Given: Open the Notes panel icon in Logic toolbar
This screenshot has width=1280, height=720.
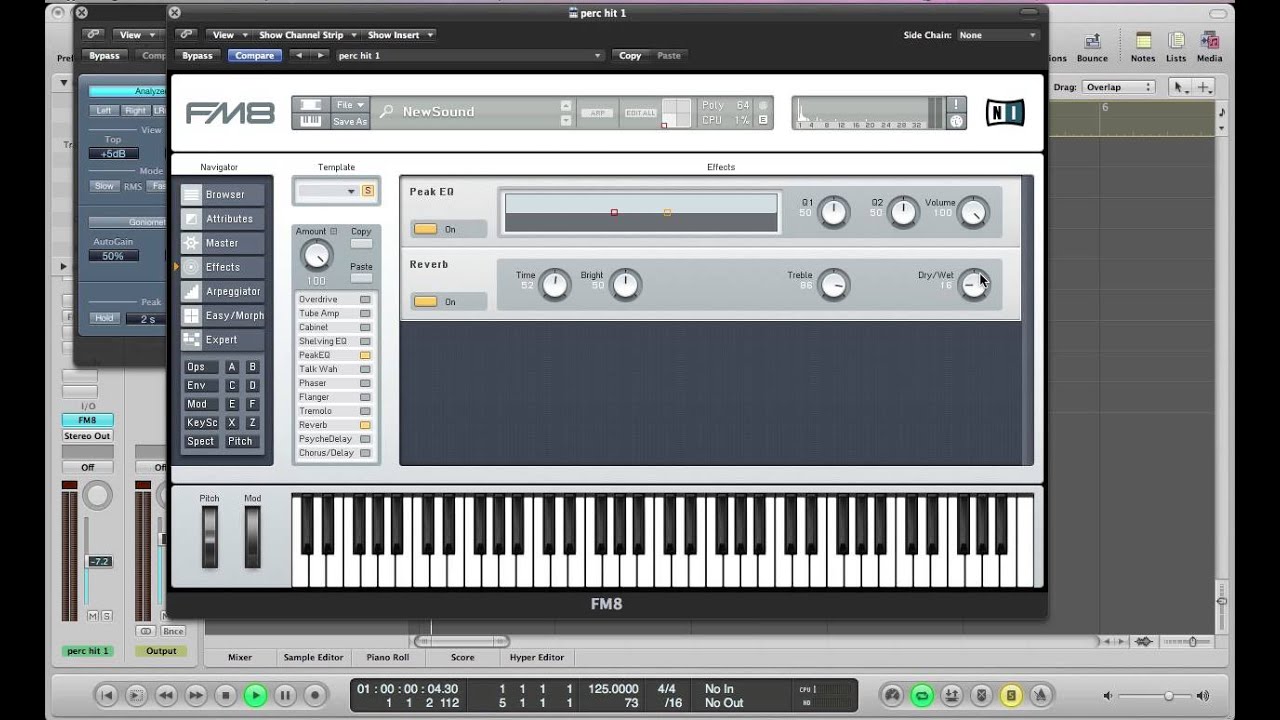Looking at the screenshot, I should click(x=1143, y=47).
